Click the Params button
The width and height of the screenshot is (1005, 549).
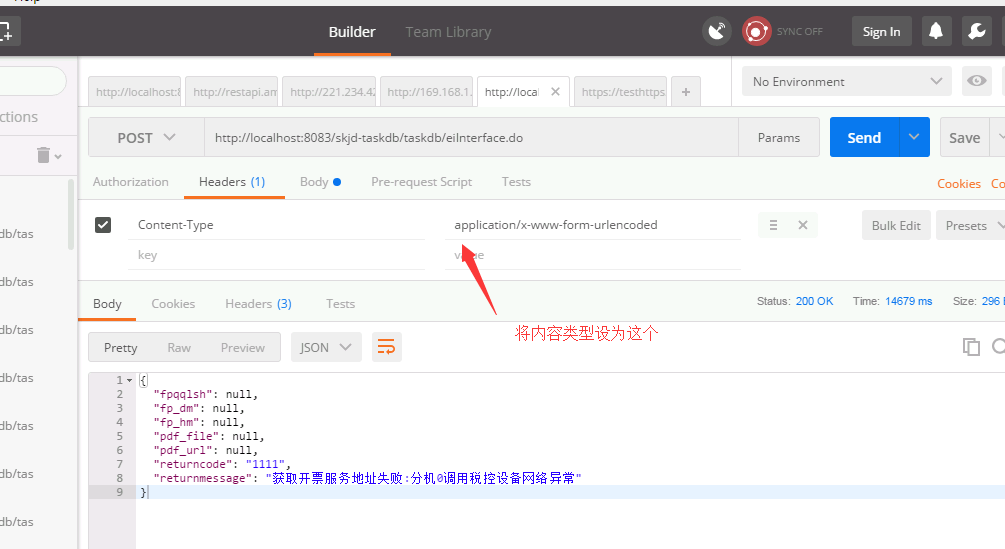coord(779,137)
